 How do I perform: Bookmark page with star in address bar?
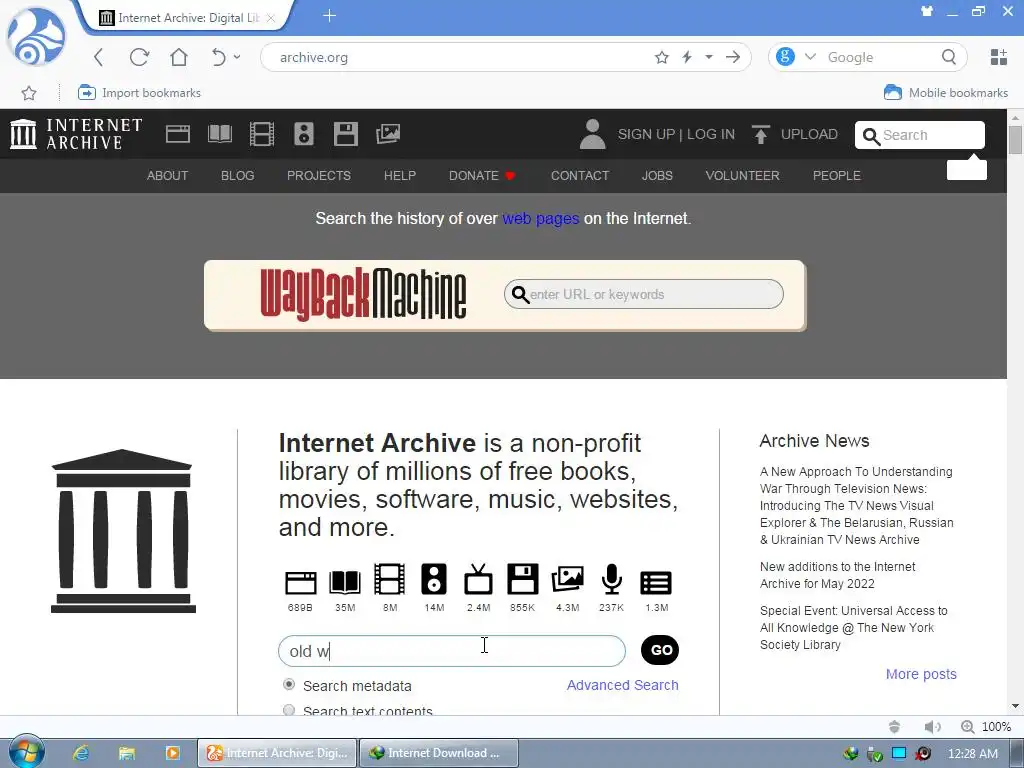[662, 57]
